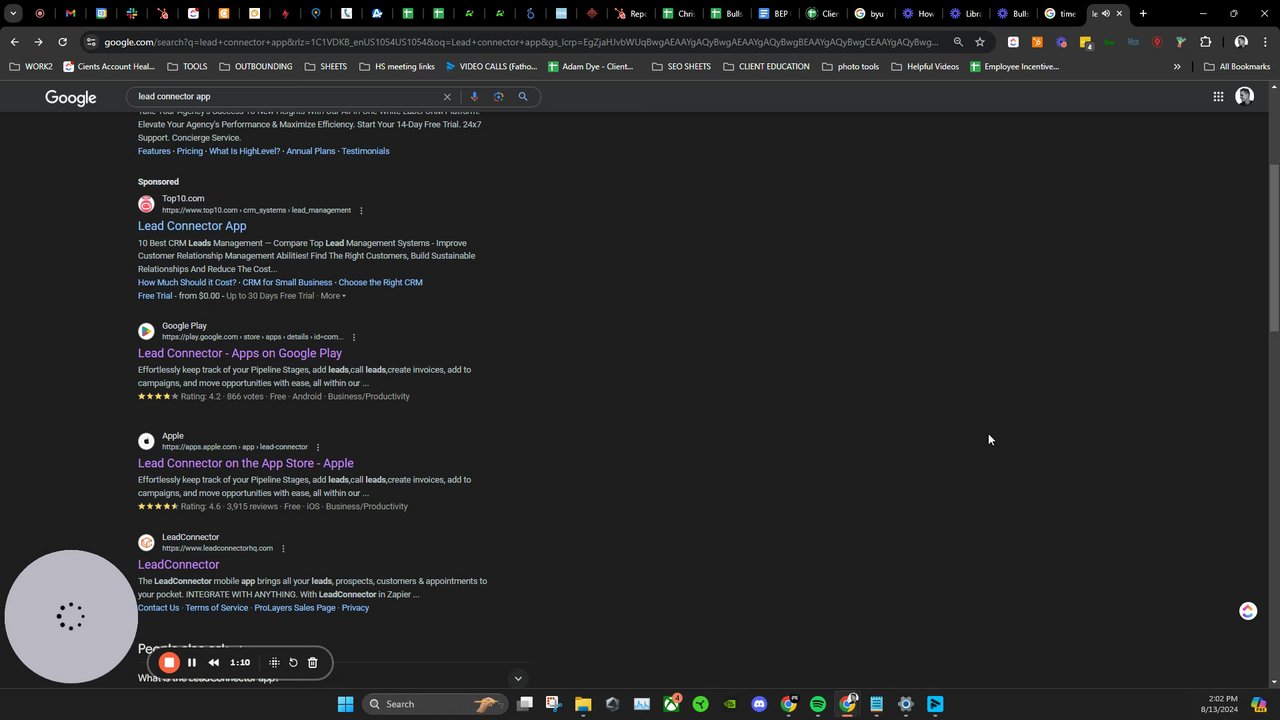Viewport: 1280px width, 720px height.
Task: Open the Contact Us sitelink
Action: 159,608
